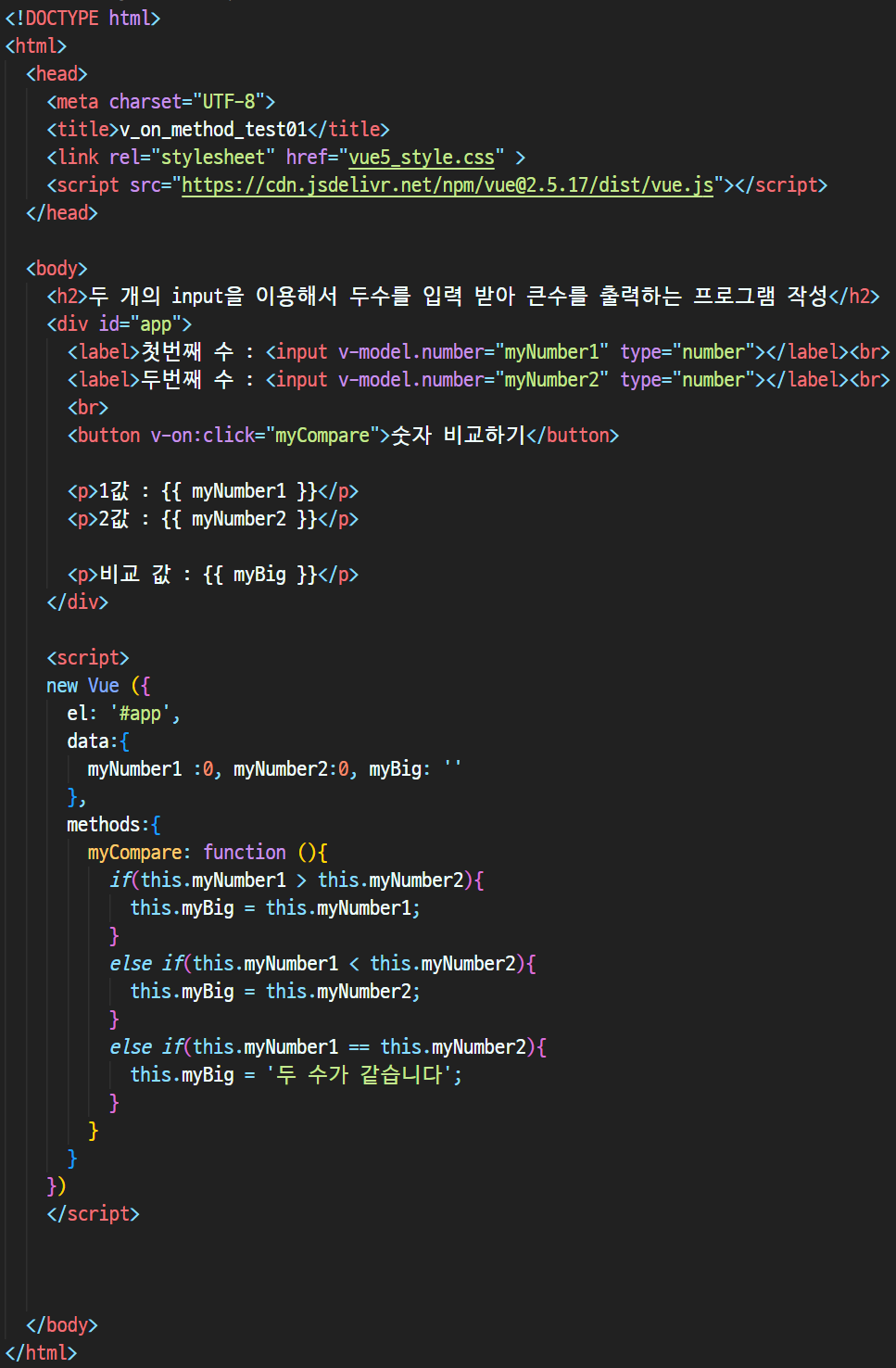Click the button v-on:click myCompare line

tap(343, 436)
